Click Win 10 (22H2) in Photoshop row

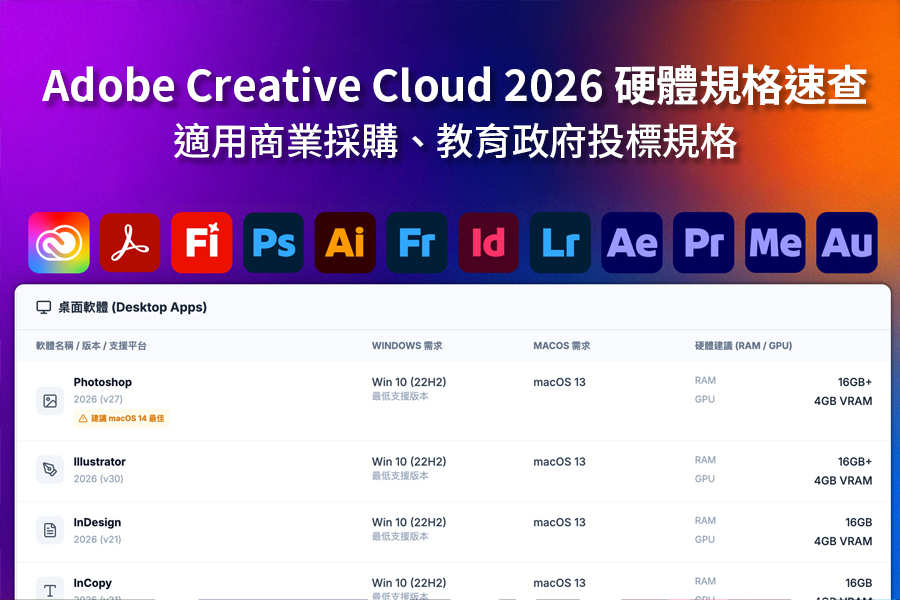click(409, 382)
